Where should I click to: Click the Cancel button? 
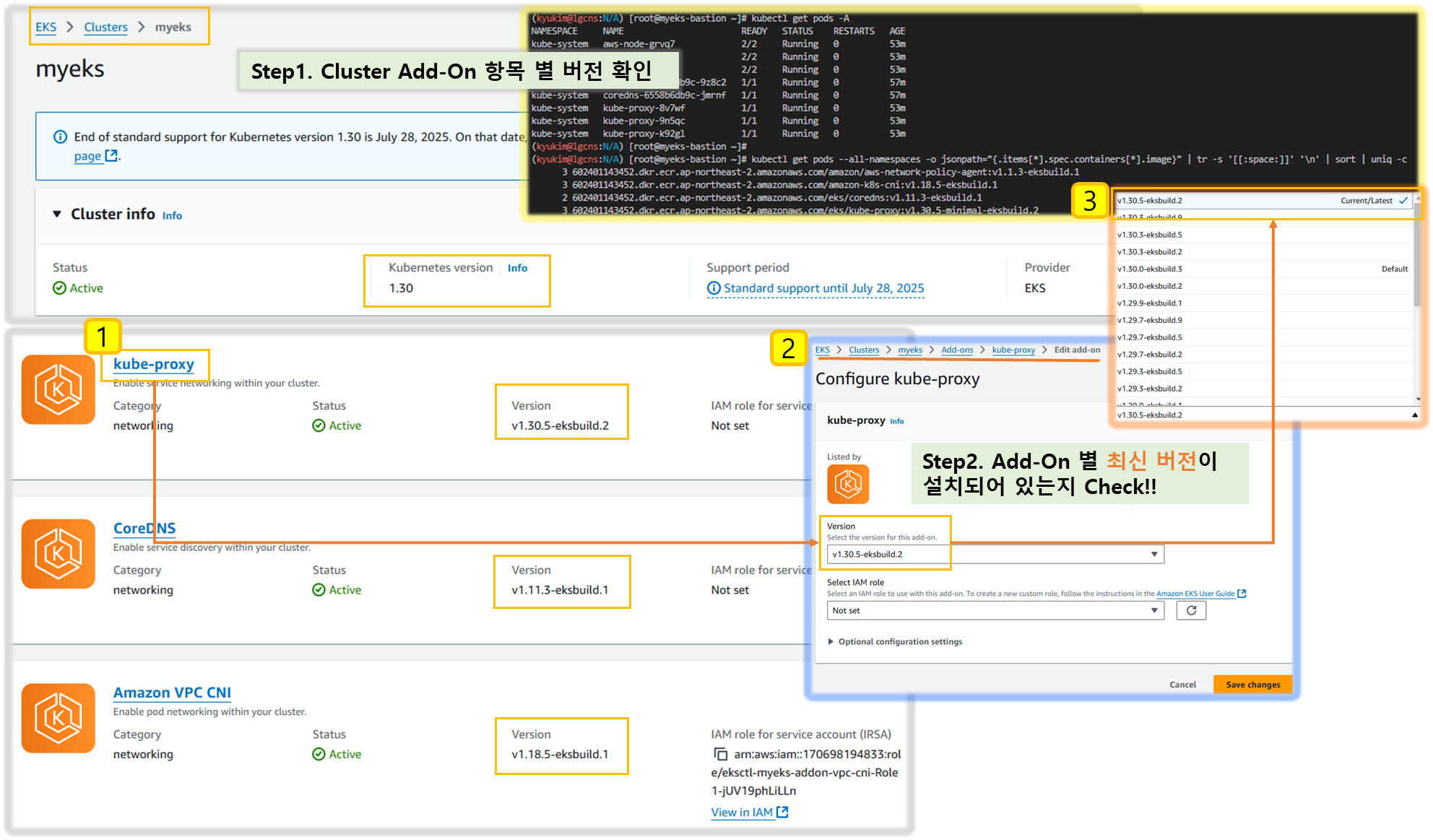point(1182,684)
